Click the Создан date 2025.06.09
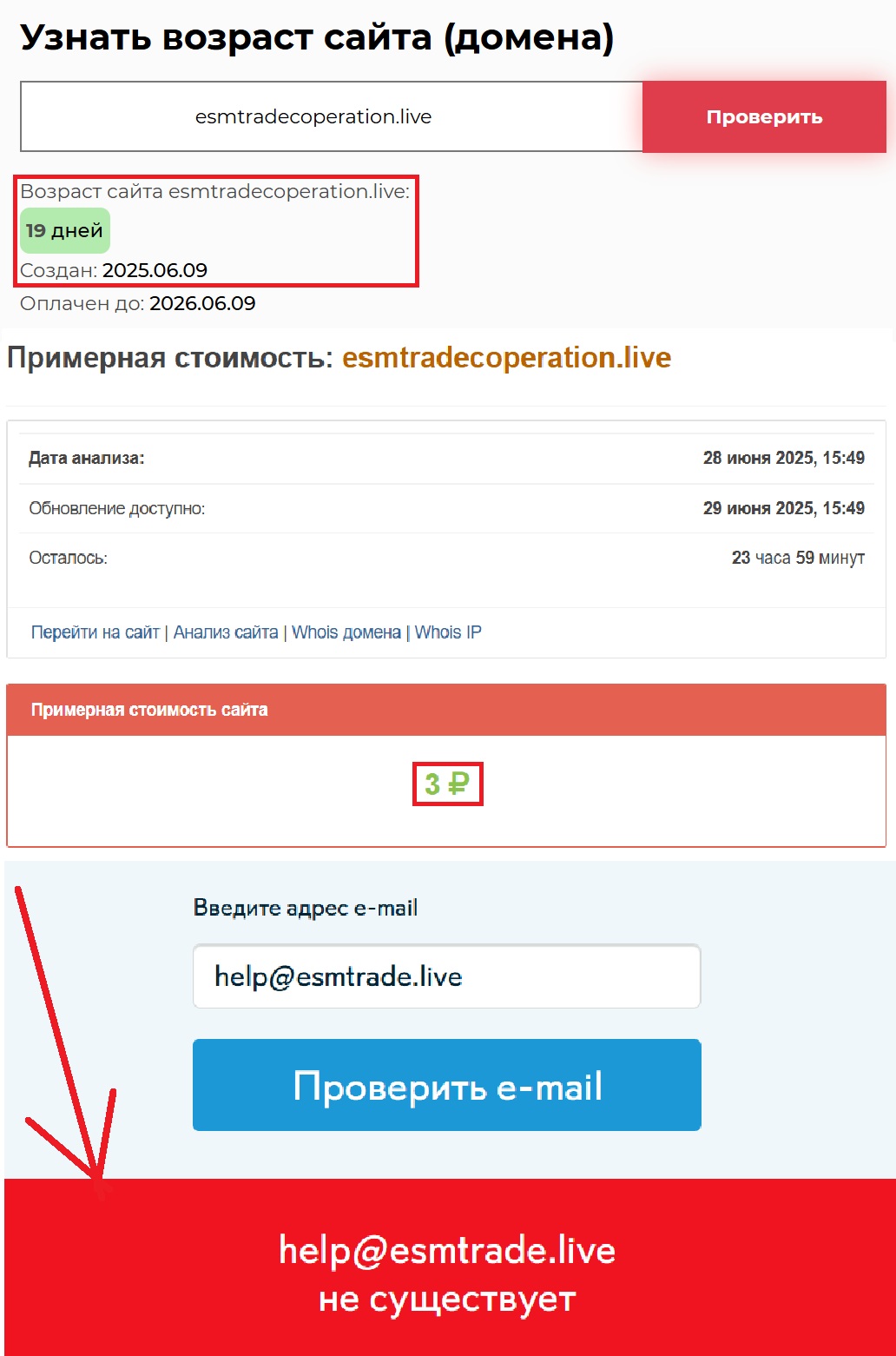This screenshot has height=1356, width=896. pos(155,270)
